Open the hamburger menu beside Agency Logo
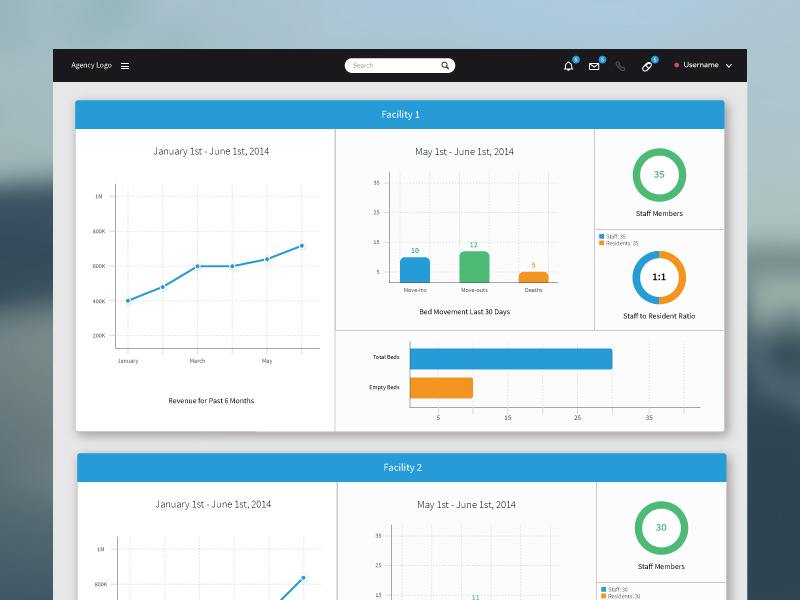The image size is (800, 600). [x=124, y=66]
